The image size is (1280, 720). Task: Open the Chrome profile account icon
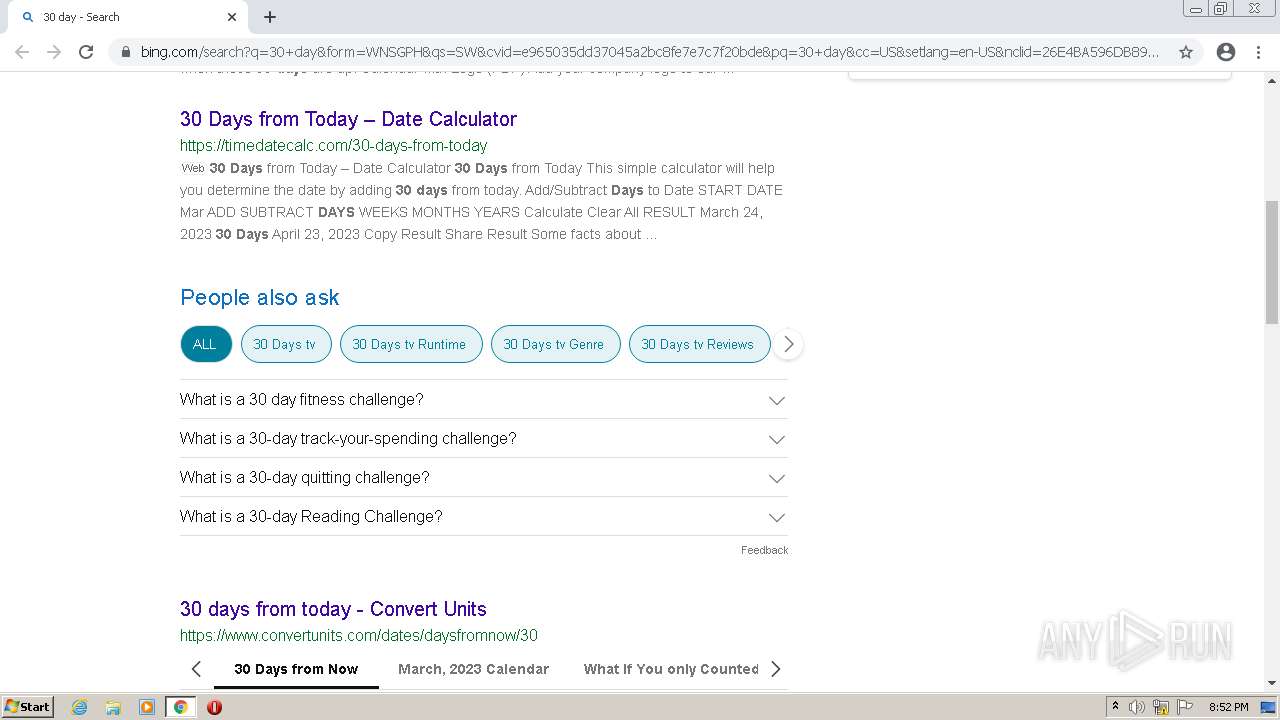point(1226,52)
